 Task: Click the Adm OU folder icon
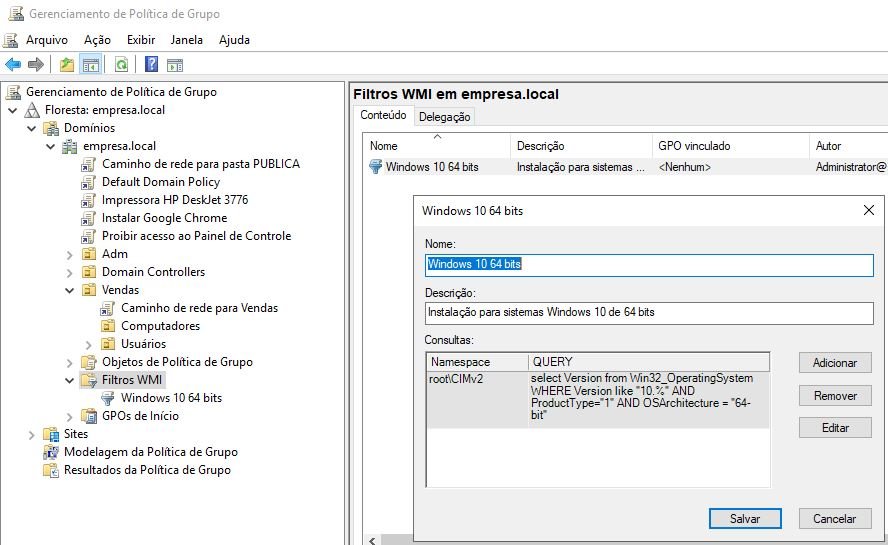(89, 254)
